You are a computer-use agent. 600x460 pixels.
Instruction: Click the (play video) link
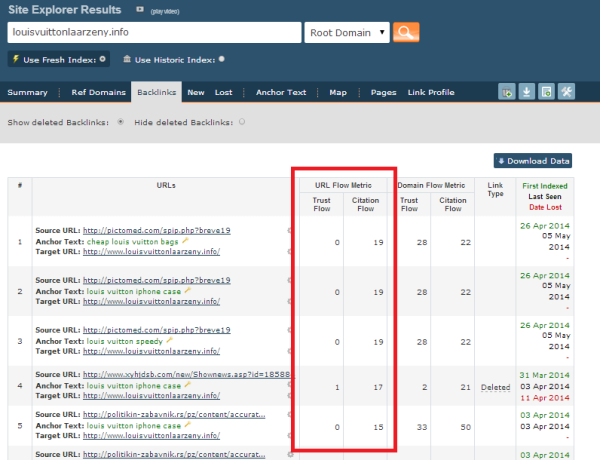coord(165,11)
